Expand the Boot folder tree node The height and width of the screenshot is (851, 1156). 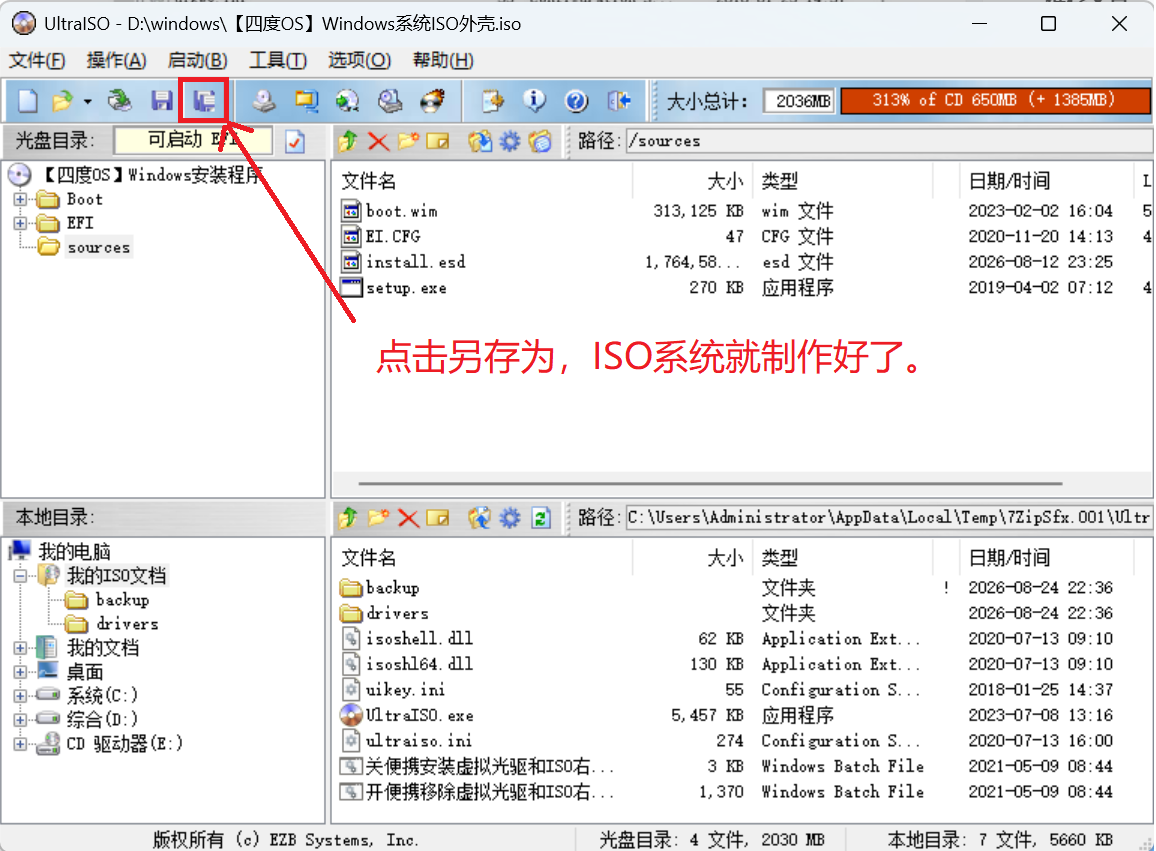tap(20, 199)
